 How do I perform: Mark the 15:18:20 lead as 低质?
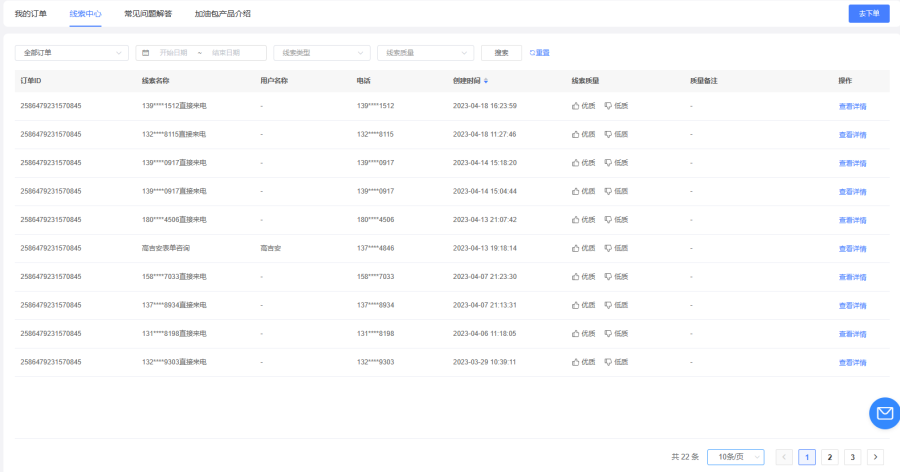pyautogui.click(x=616, y=163)
